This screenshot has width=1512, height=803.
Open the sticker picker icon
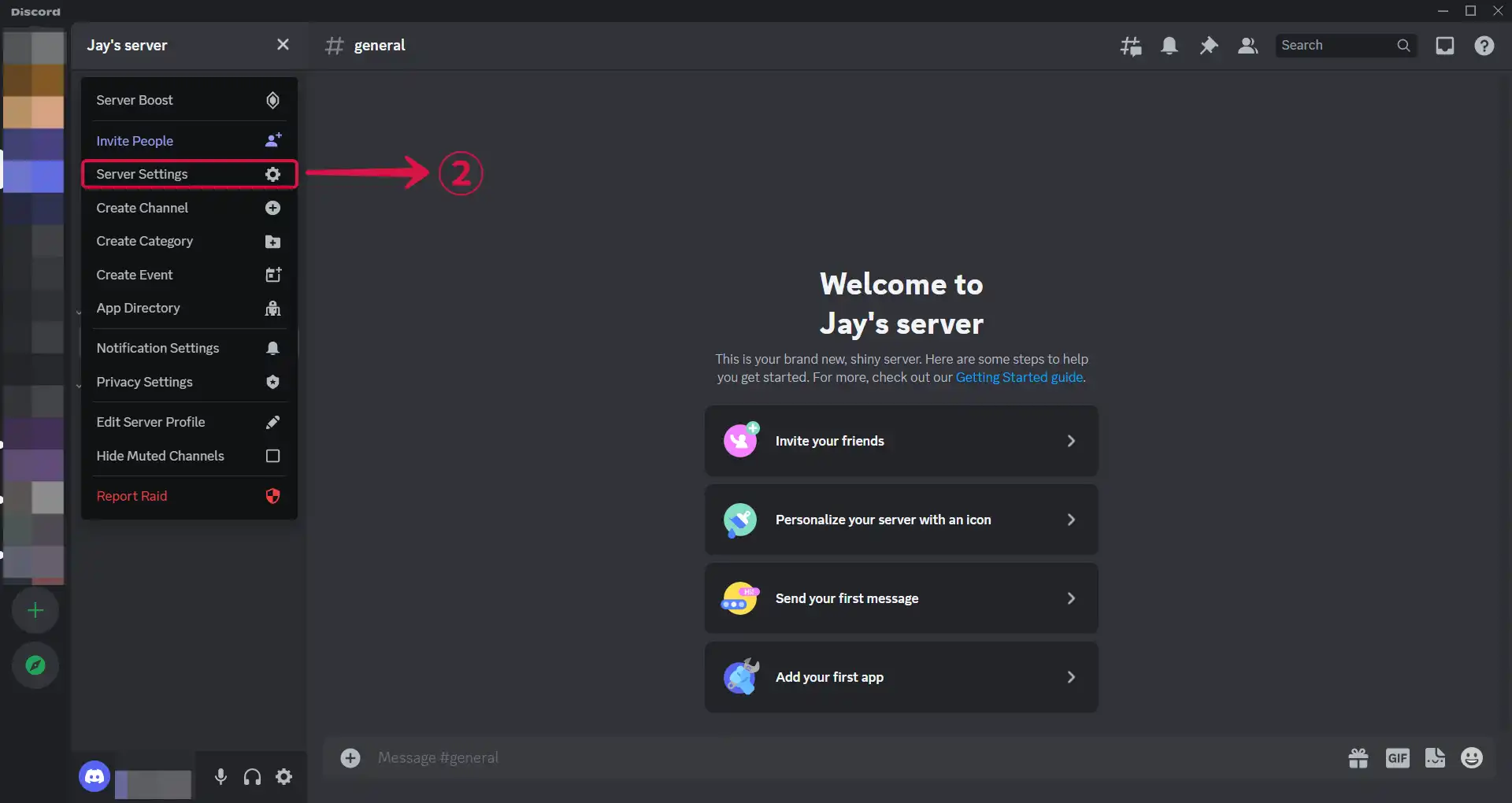click(1435, 757)
